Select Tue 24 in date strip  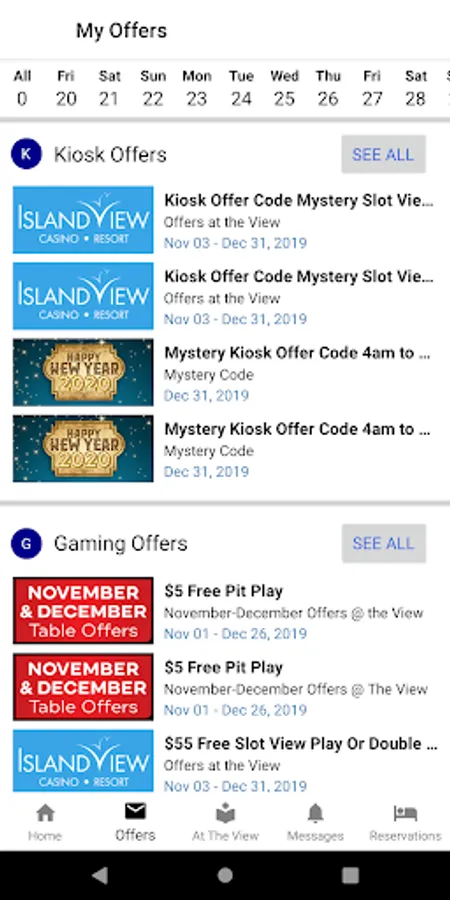[241, 88]
